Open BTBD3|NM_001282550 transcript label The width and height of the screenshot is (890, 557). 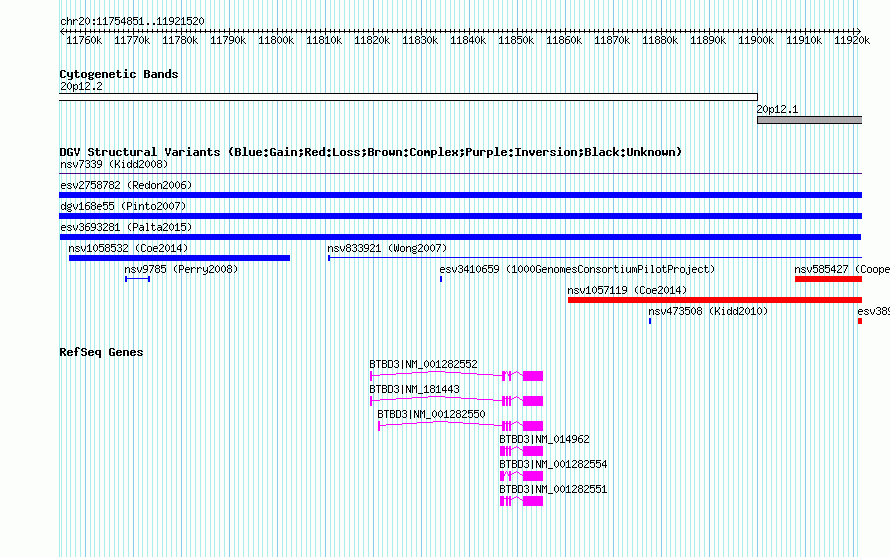(431, 414)
